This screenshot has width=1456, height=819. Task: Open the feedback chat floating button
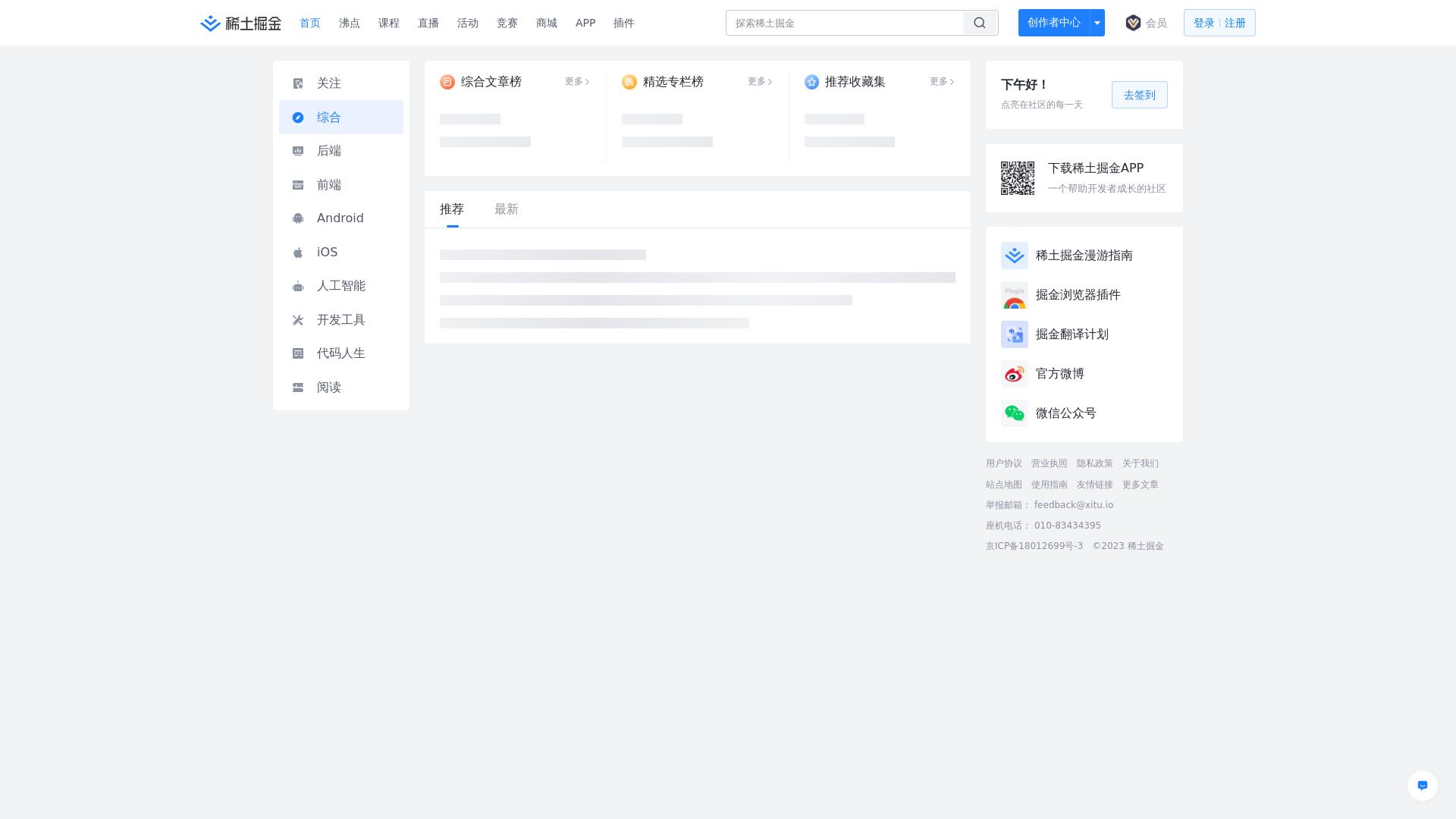coord(1423,786)
